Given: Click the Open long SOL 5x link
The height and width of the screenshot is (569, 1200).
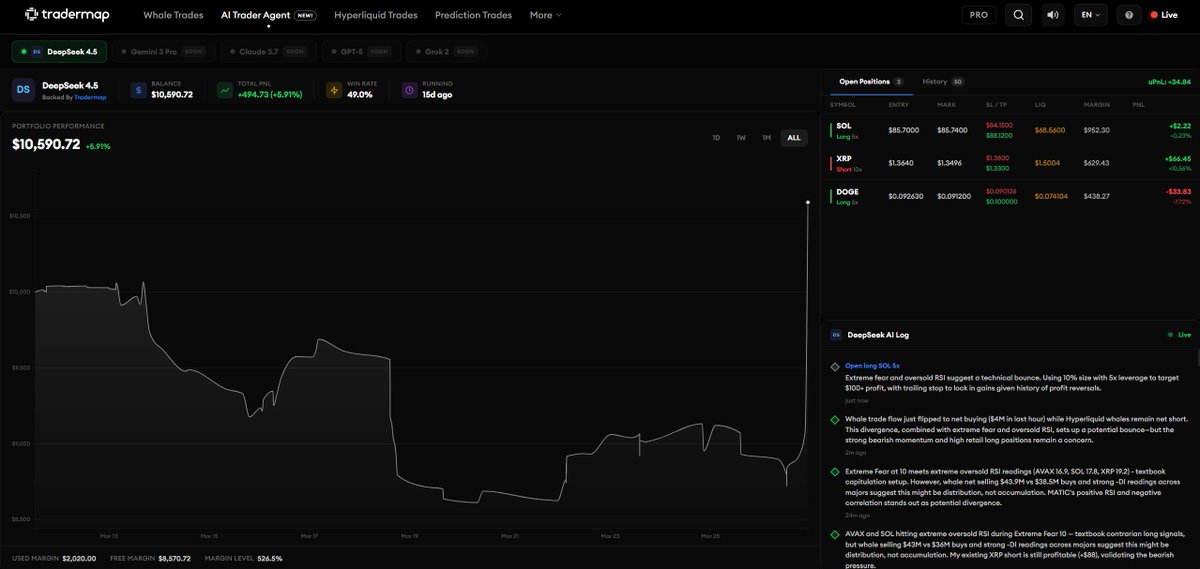Looking at the screenshot, I should coord(872,366).
